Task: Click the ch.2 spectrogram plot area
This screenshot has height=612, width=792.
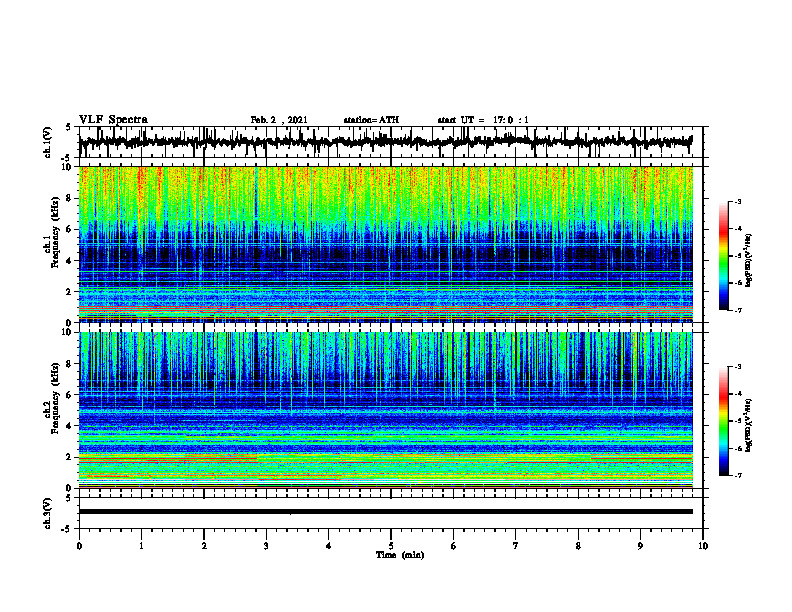Action: (385, 410)
